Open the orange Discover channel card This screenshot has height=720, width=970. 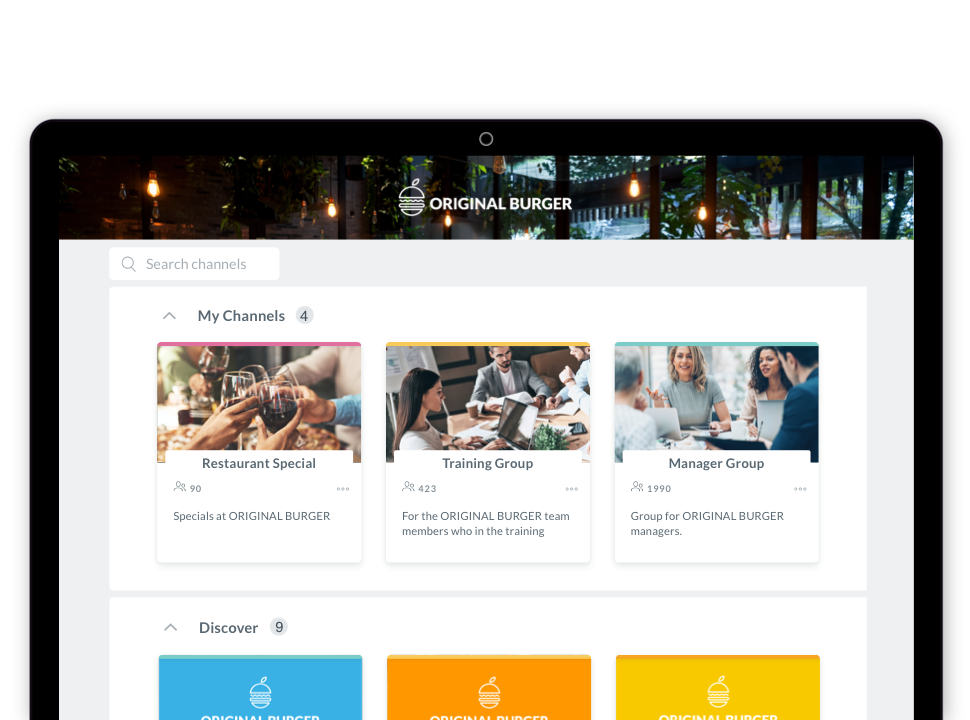click(x=489, y=687)
